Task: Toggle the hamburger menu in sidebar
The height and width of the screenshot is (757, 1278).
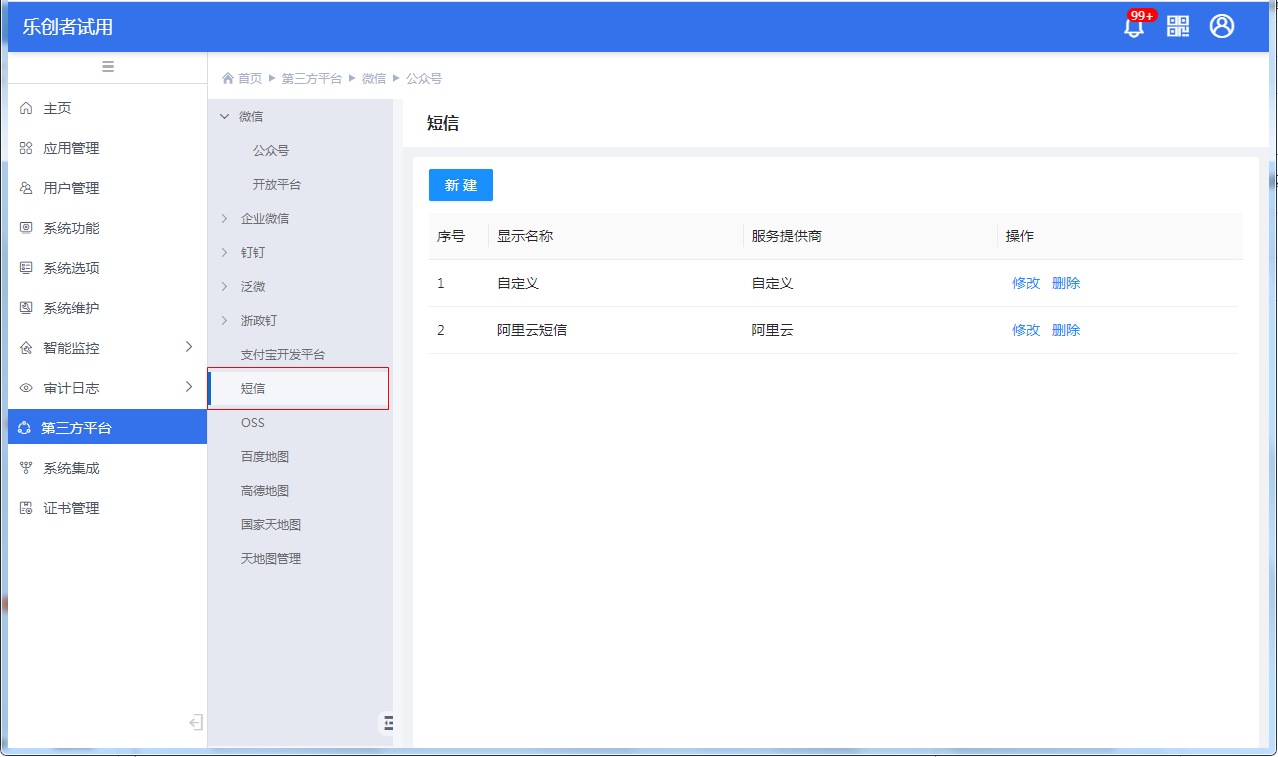Action: pos(108,67)
